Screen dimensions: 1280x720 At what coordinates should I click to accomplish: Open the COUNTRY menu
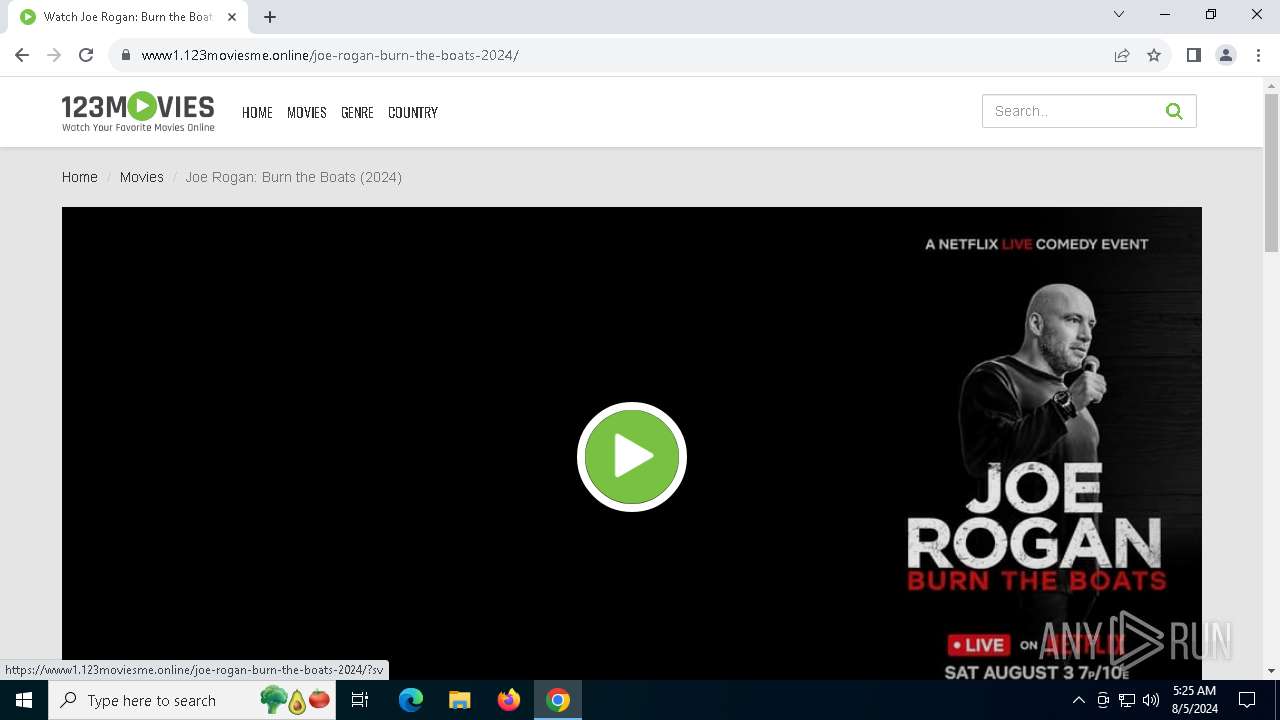(x=413, y=112)
